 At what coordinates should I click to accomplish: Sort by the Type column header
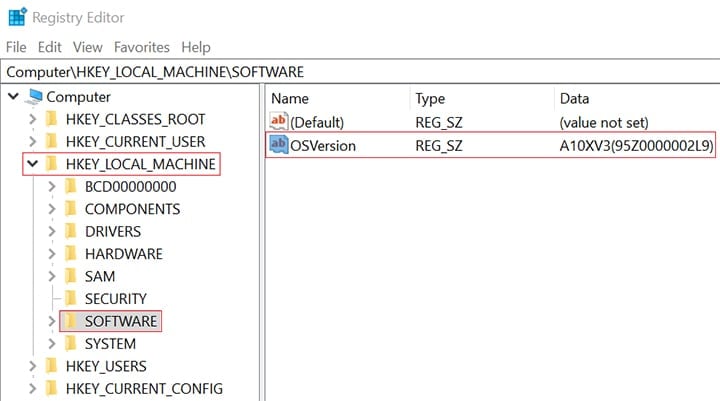coord(430,99)
